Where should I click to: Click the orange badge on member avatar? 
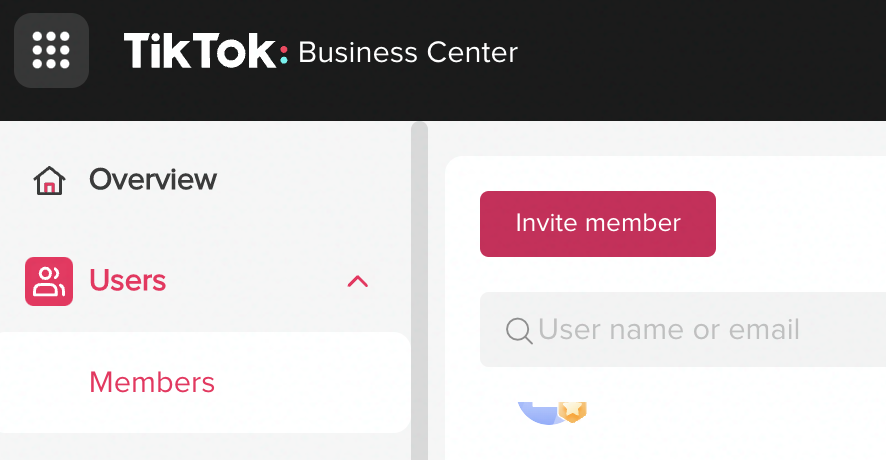click(572, 411)
